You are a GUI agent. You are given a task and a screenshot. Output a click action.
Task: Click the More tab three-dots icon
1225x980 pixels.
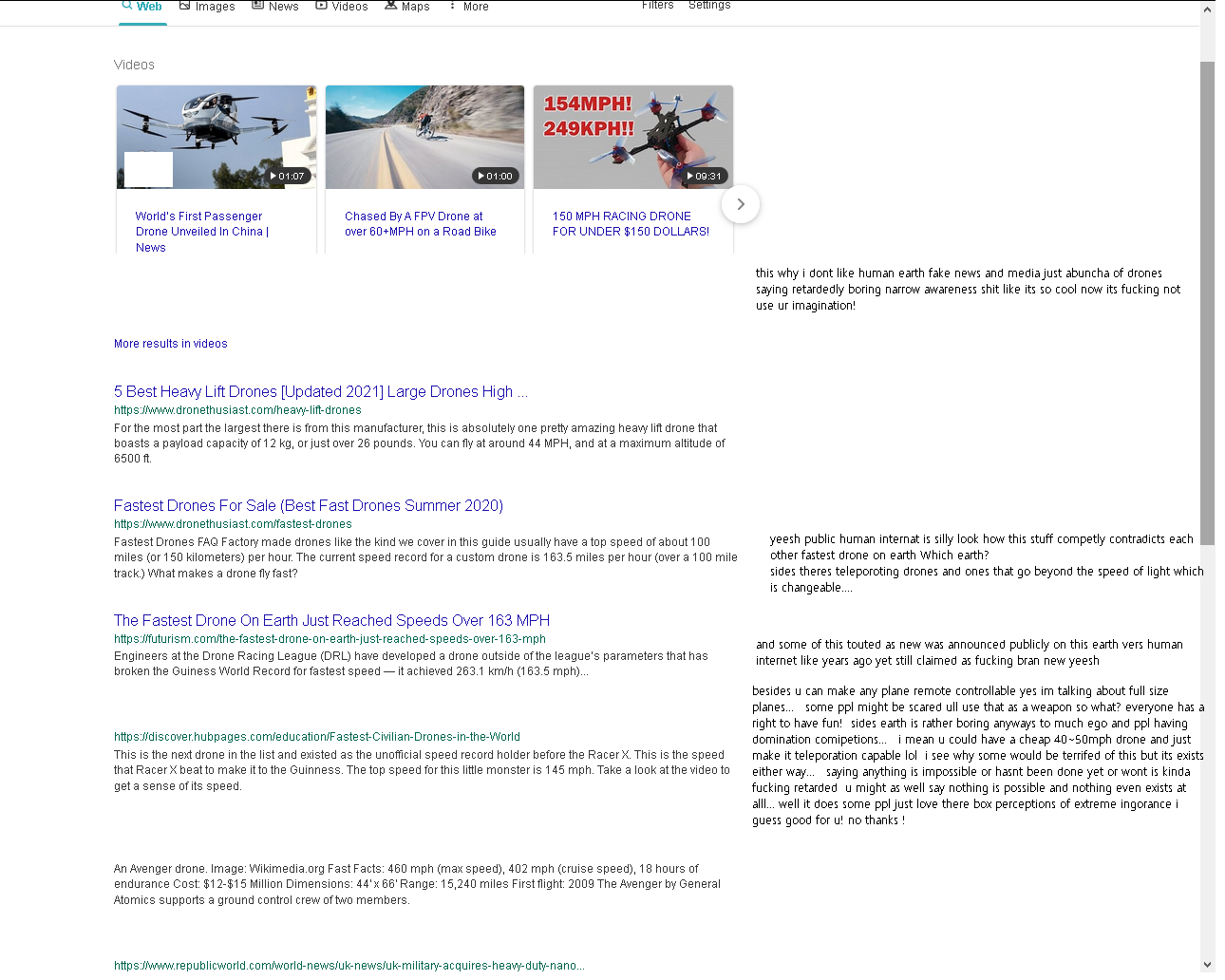click(453, 5)
